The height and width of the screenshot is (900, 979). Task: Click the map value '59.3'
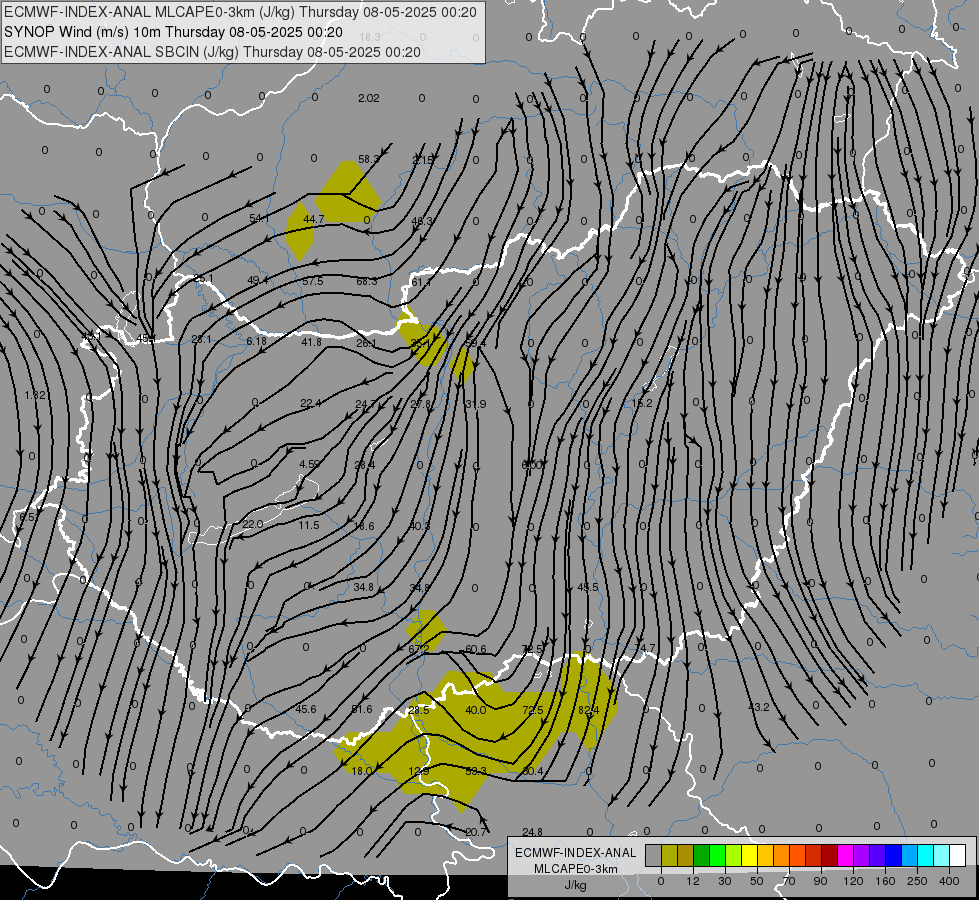(x=476, y=771)
